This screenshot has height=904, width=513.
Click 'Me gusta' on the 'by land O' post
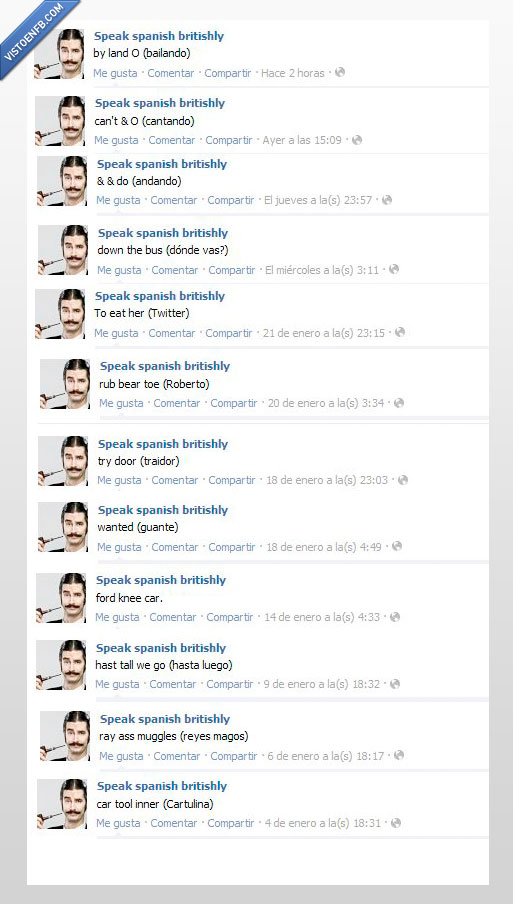point(115,73)
